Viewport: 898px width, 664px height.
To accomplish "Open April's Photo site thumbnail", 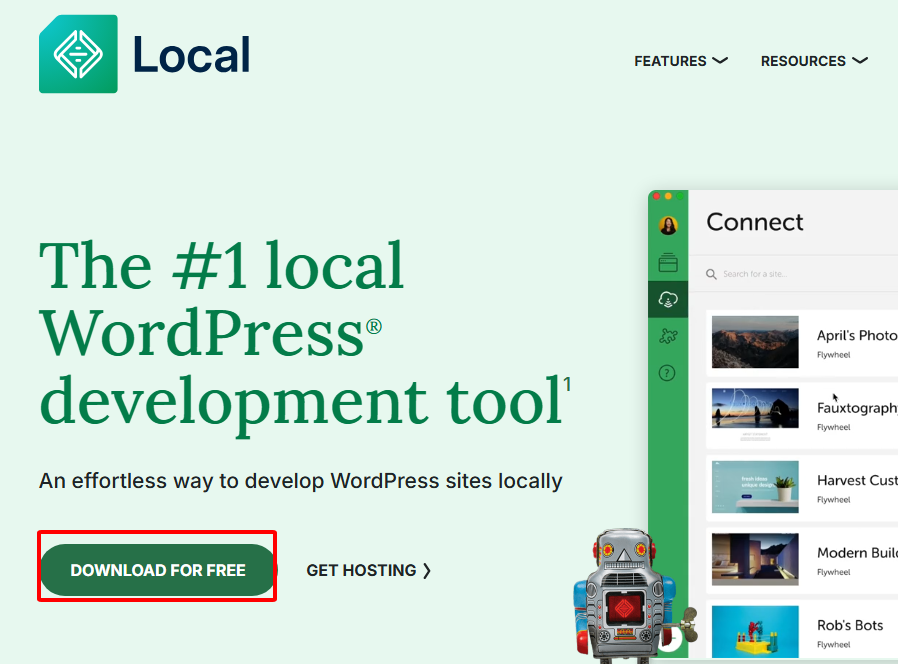I will pos(755,342).
